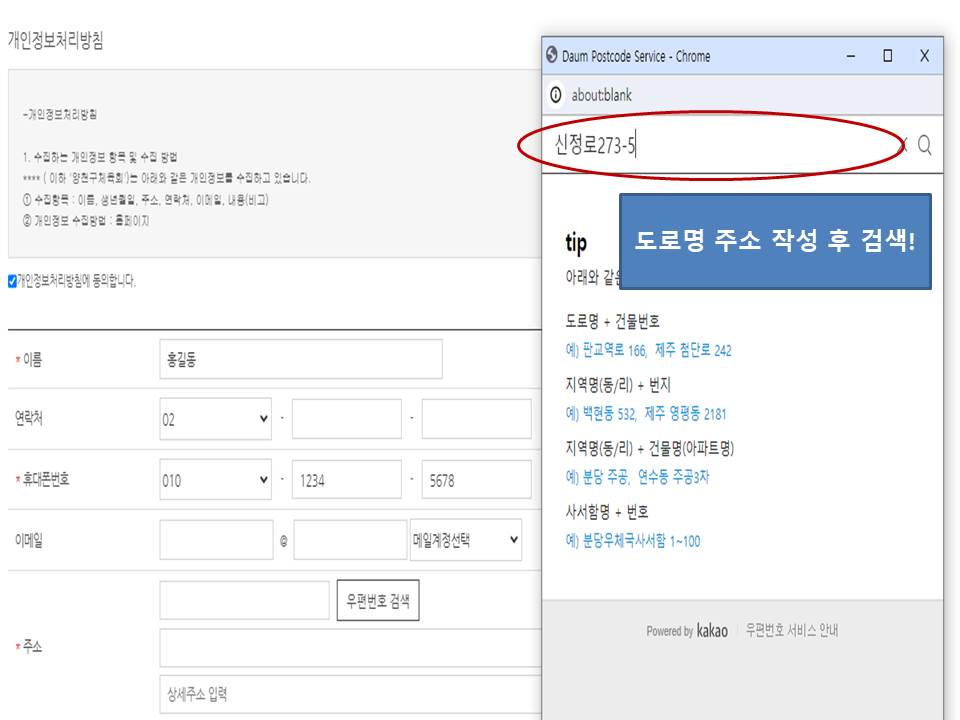
Task: Click the site info icon beside about:blank
Action: coord(555,95)
